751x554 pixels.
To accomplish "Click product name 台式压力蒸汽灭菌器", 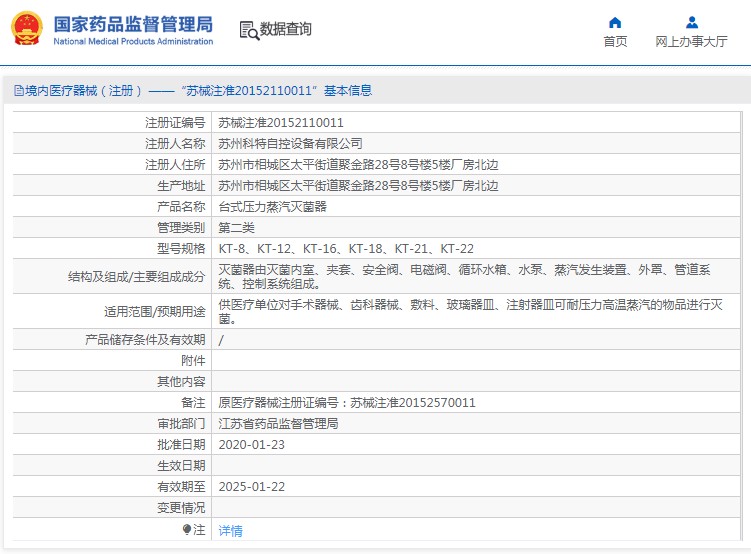I will pyautogui.click(x=273, y=207).
